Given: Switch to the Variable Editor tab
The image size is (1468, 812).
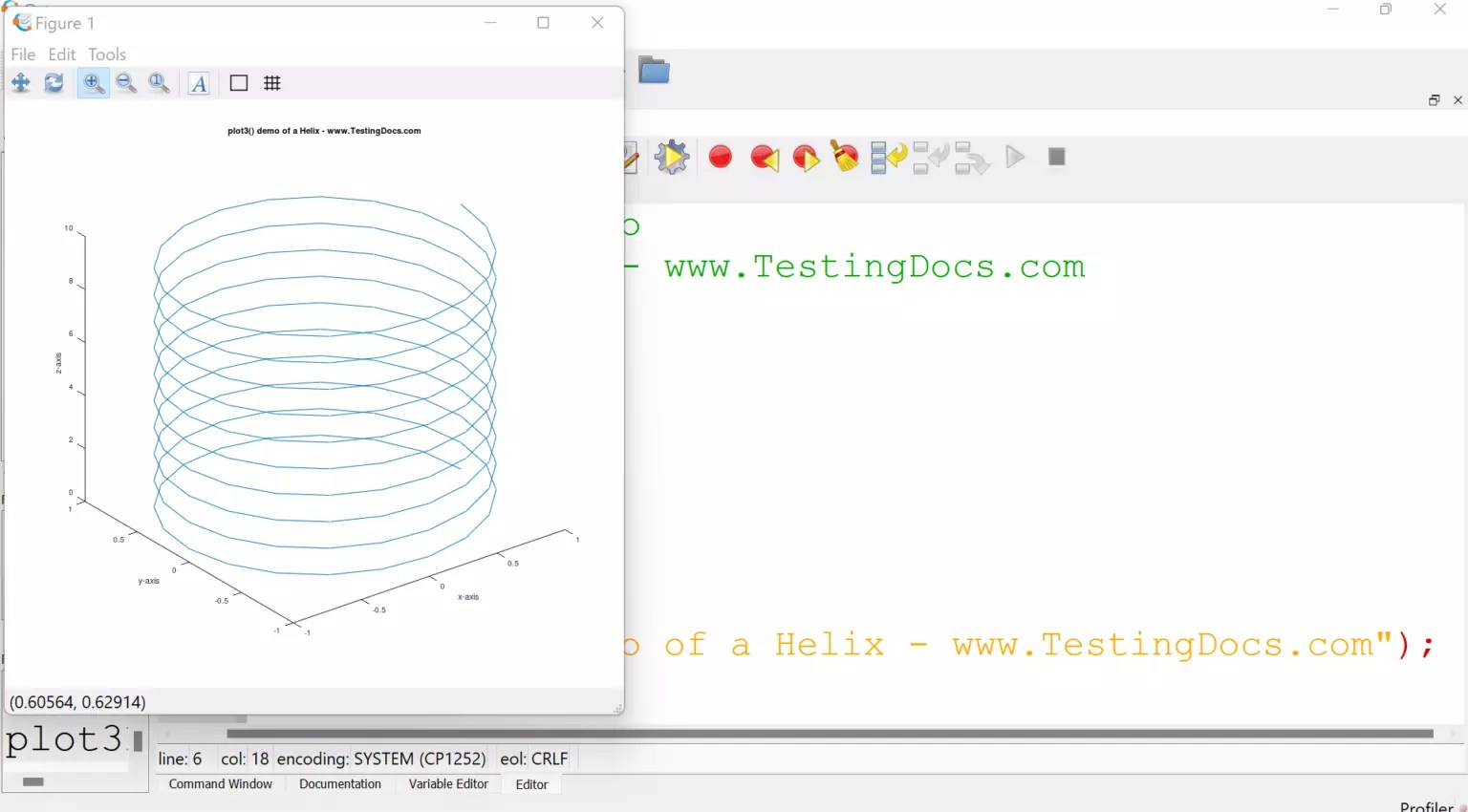Looking at the screenshot, I should (x=448, y=784).
